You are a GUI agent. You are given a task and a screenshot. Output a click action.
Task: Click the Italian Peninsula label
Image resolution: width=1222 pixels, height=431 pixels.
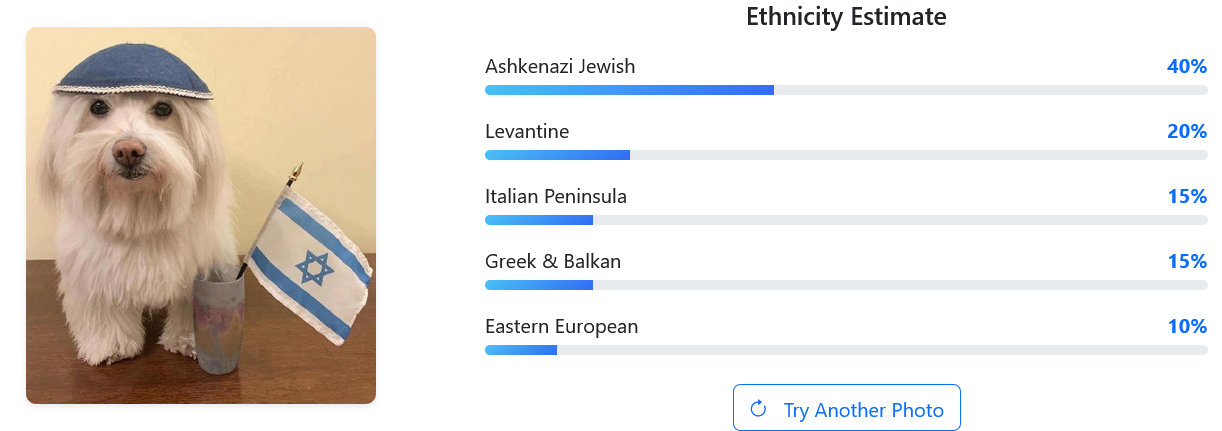tap(556, 197)
